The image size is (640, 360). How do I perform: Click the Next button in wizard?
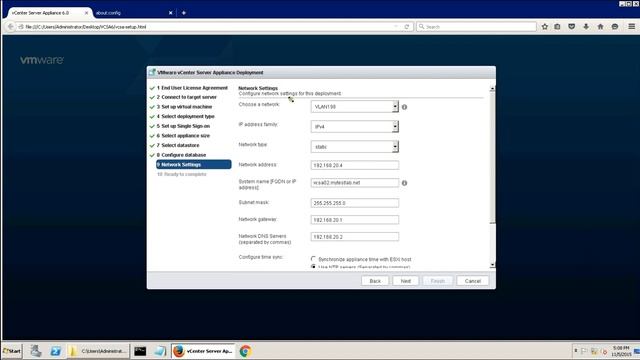(406, 281)
